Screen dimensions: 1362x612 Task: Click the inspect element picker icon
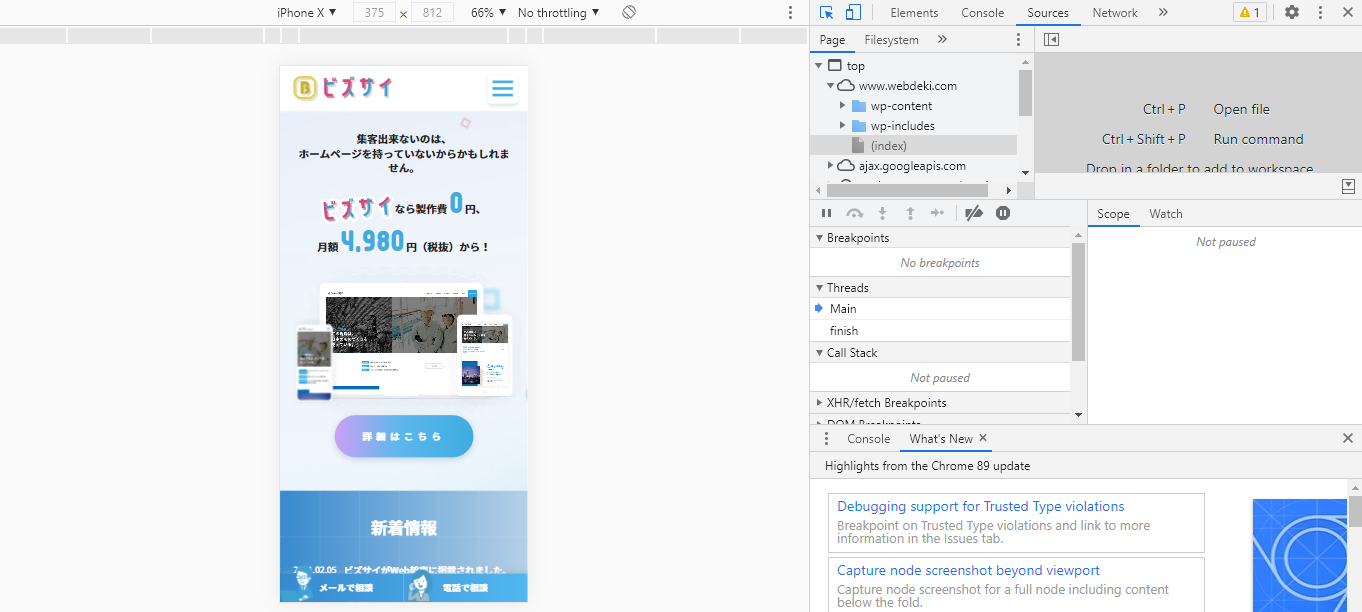coord(826,13)
